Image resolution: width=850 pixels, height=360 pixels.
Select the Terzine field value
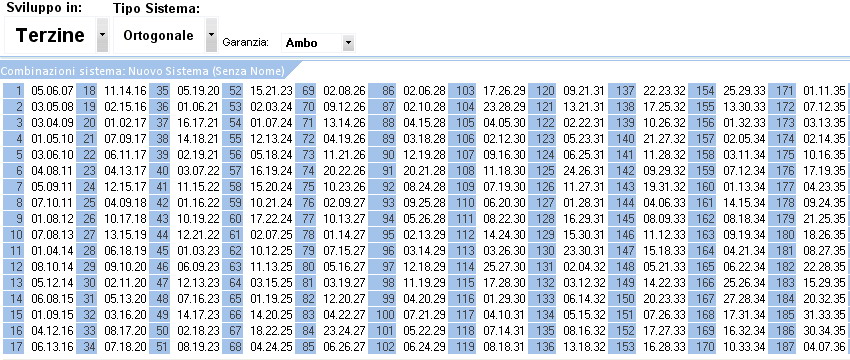[x=50, y=35]
